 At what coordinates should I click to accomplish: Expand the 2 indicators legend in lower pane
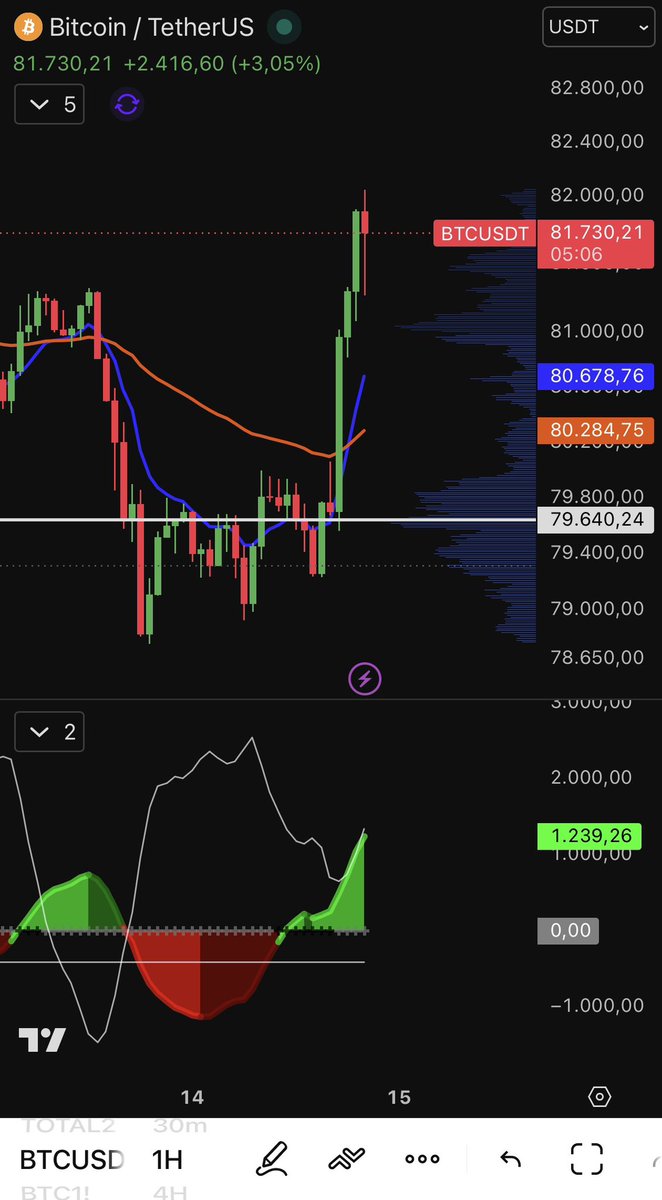click(x=49, y=732)
